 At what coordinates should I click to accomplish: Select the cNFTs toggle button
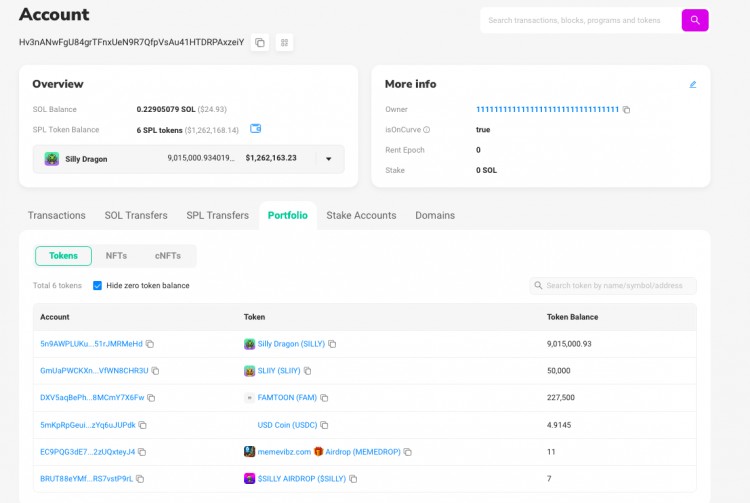click(x=167, y=256)
